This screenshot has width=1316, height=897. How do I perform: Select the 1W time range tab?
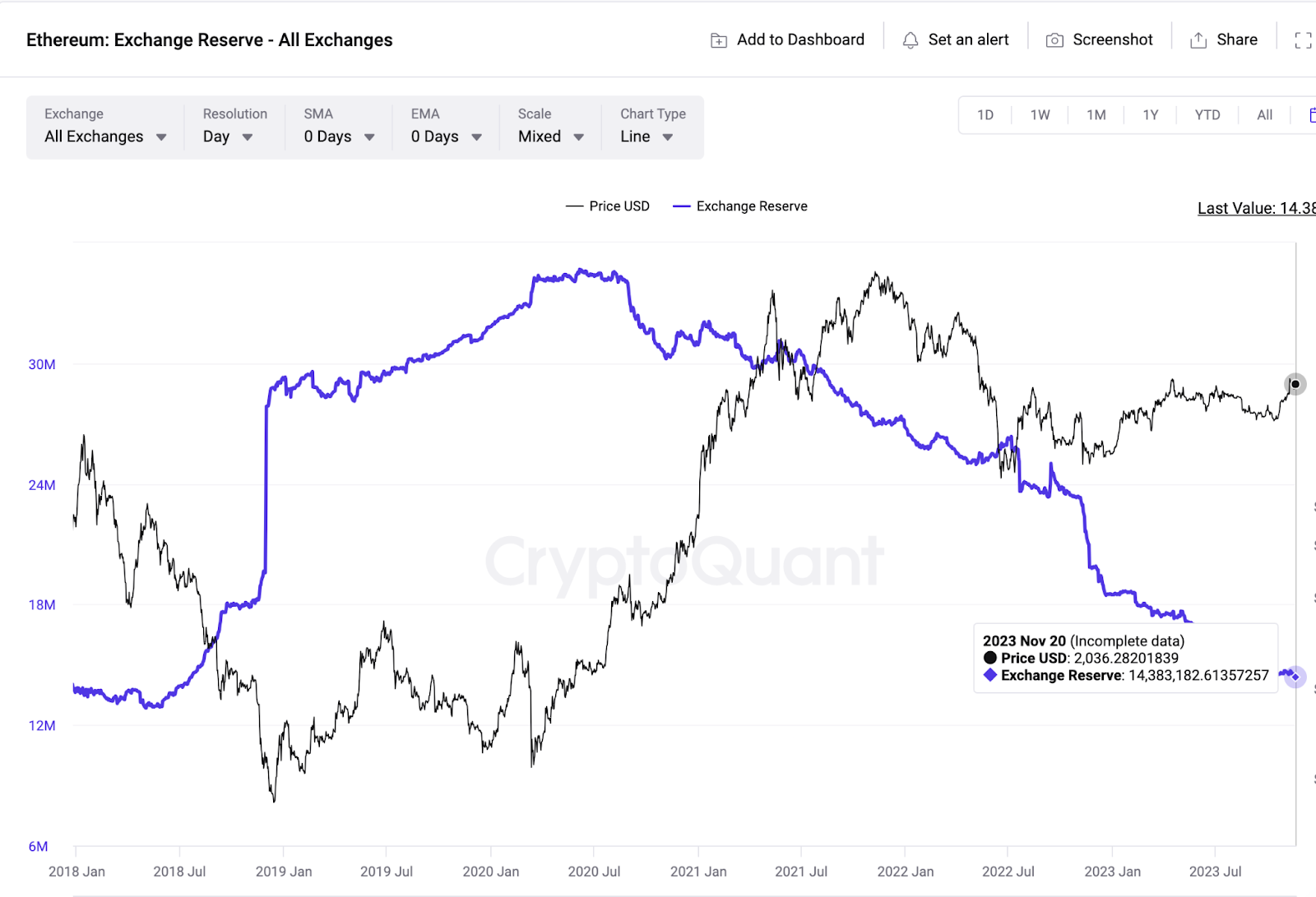click(1040, 115)
